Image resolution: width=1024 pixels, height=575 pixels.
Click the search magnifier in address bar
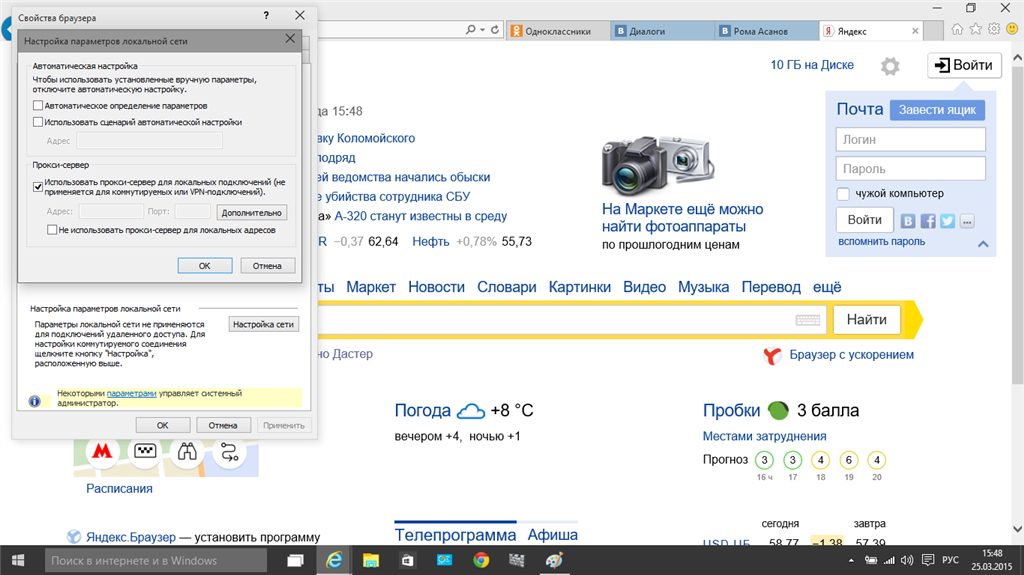click(x=470, y=30)
